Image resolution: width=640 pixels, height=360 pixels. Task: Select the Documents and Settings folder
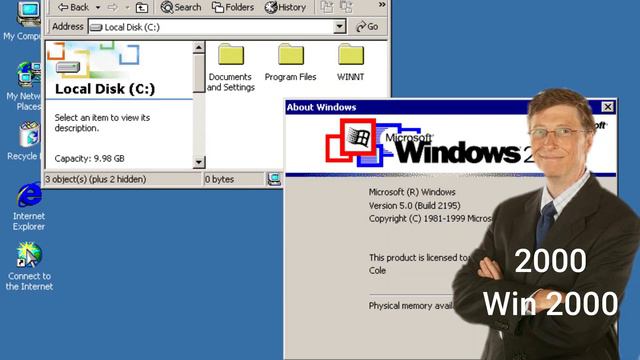point(231,67)
